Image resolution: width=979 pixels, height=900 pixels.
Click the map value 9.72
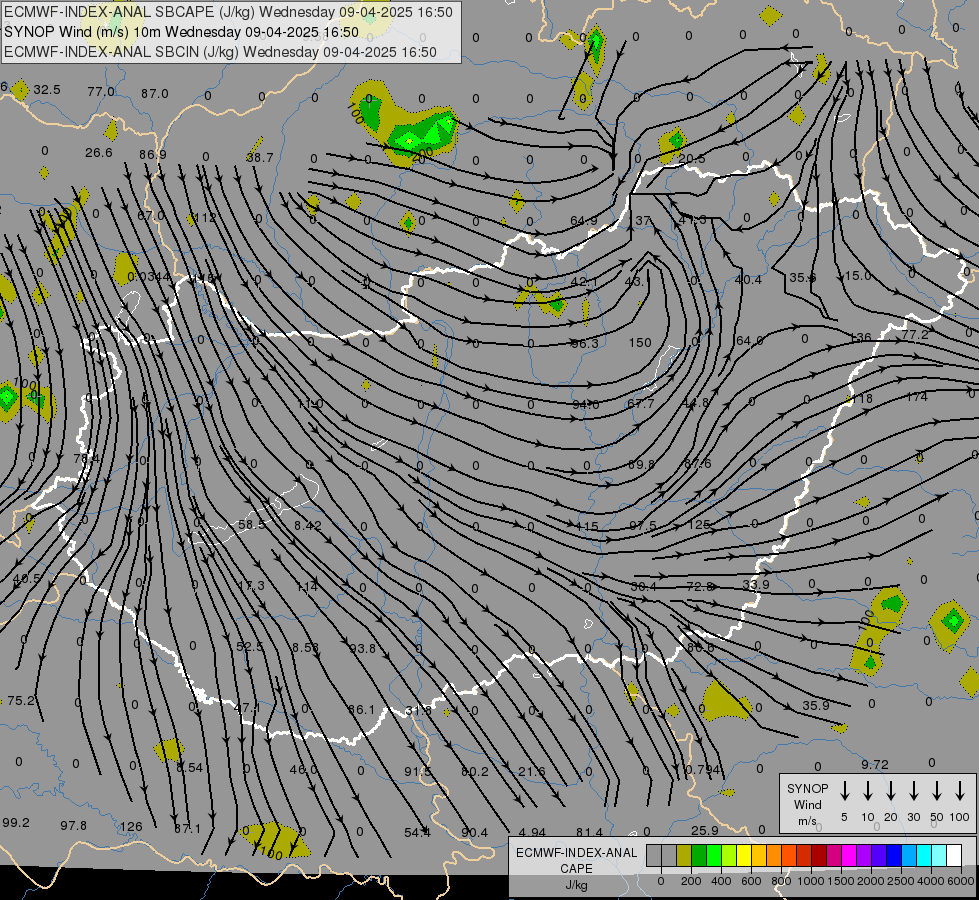click(x=874, y=764)
